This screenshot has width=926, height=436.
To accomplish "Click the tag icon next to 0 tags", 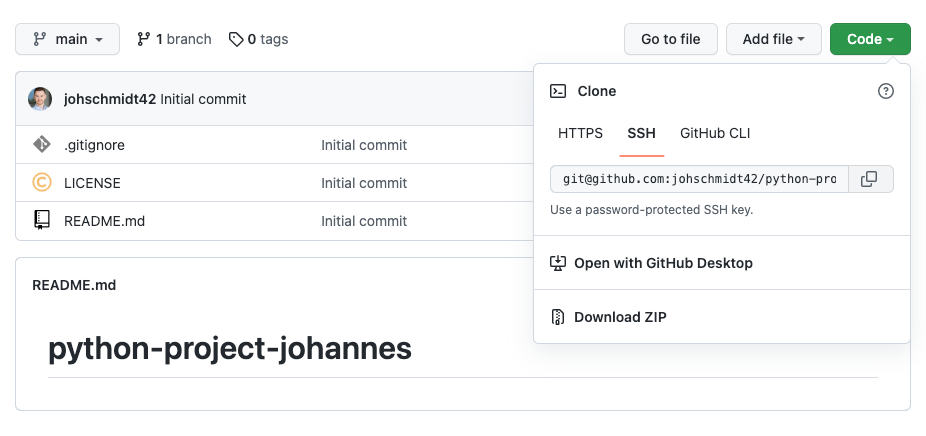I will (x=236, y=39).
